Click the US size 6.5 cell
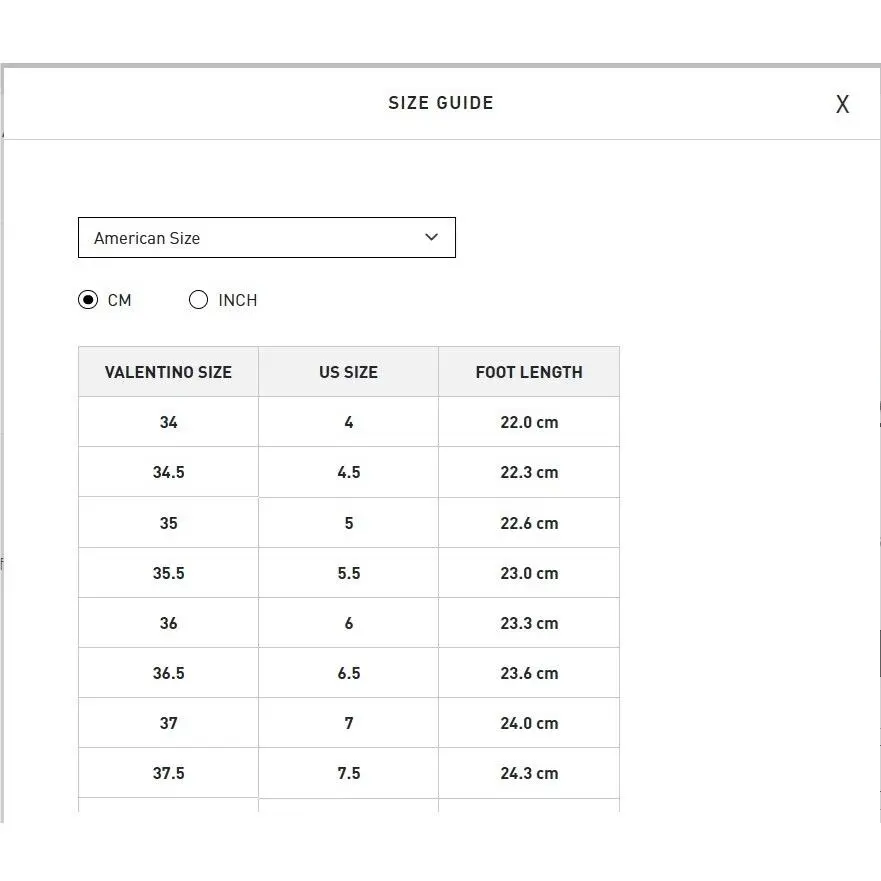The height and width of the screenshot is (881, 881). pyautogui.click(x=348, y=673)
